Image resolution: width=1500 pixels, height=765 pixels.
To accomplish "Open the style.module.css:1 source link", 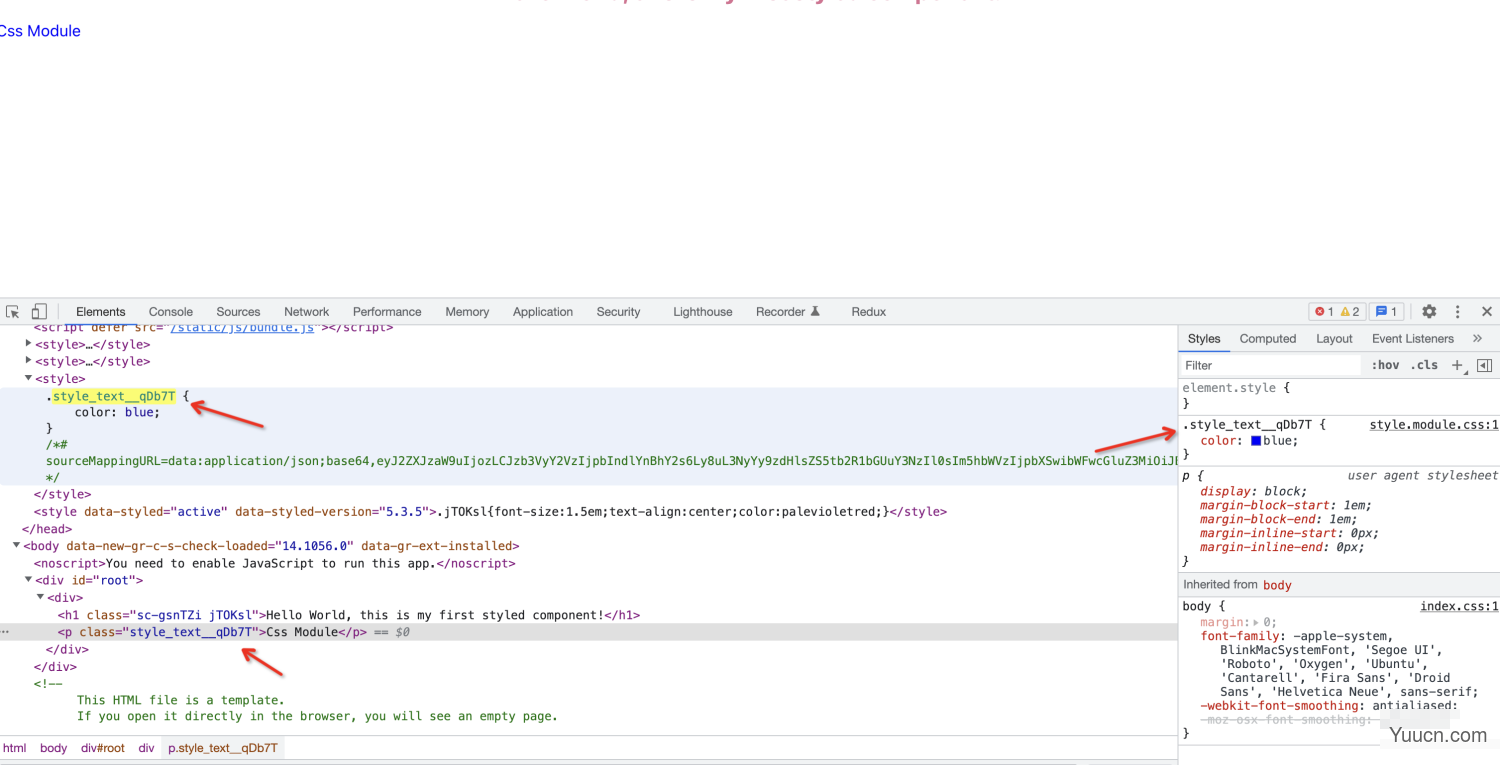I will click(x=1434, y=425).
